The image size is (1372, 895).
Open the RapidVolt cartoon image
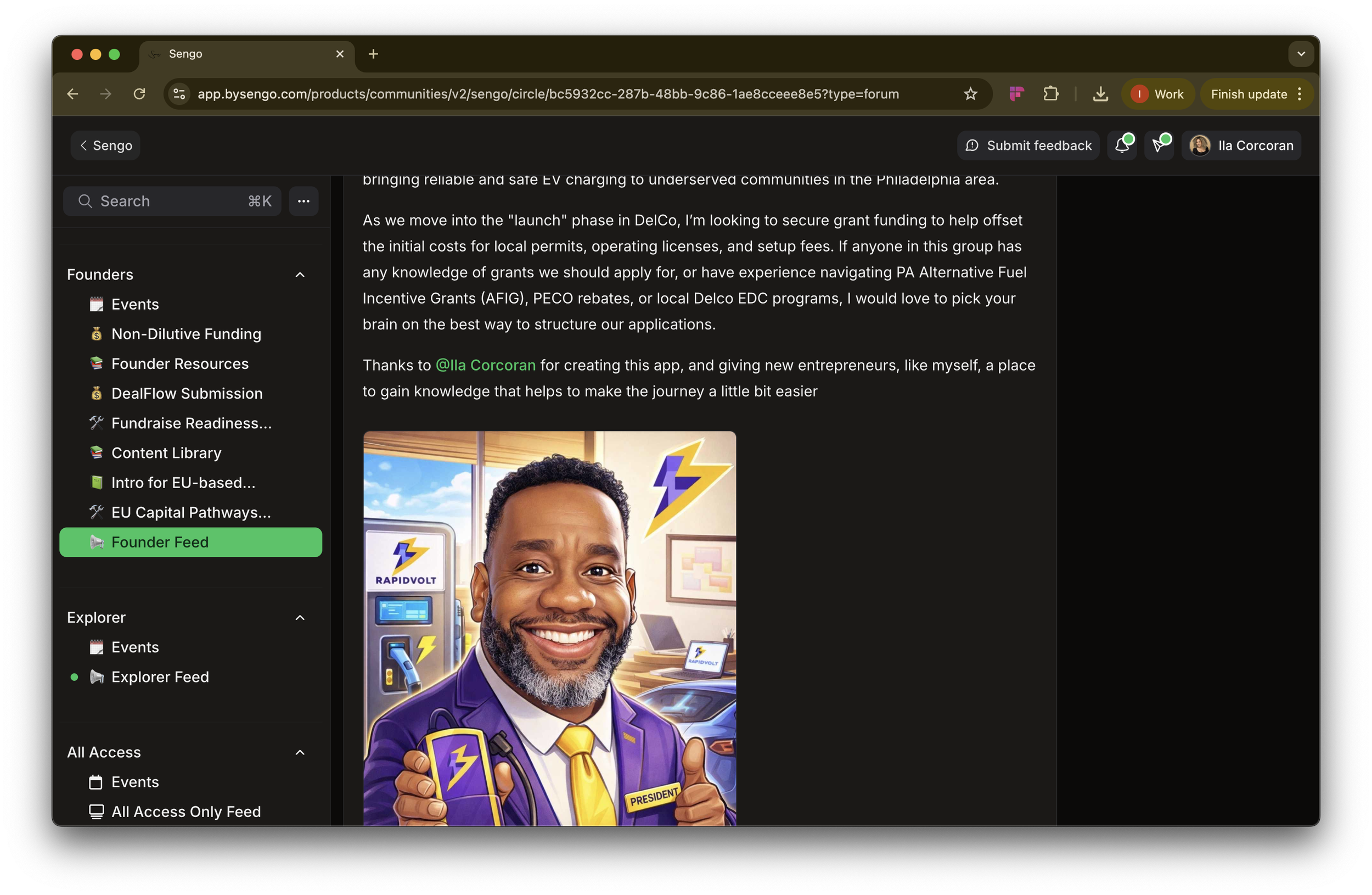click(x=549, y=629)
